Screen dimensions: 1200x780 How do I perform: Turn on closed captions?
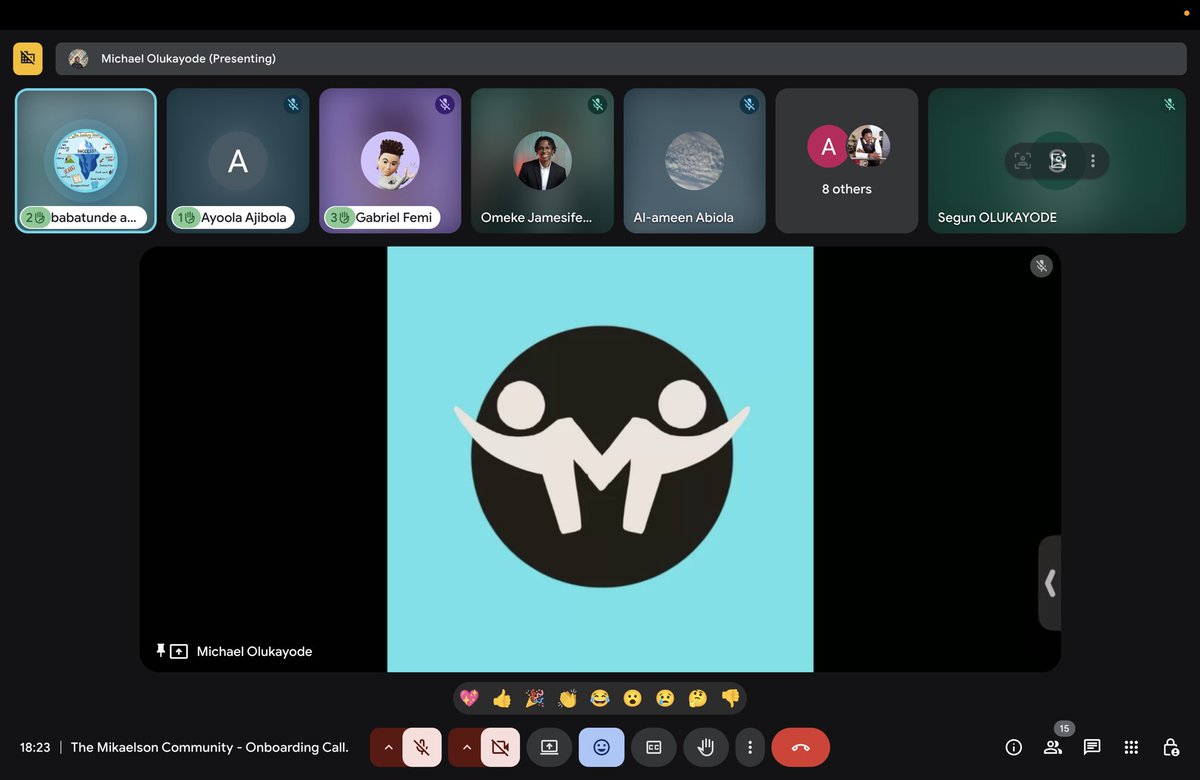pos(653,747)
